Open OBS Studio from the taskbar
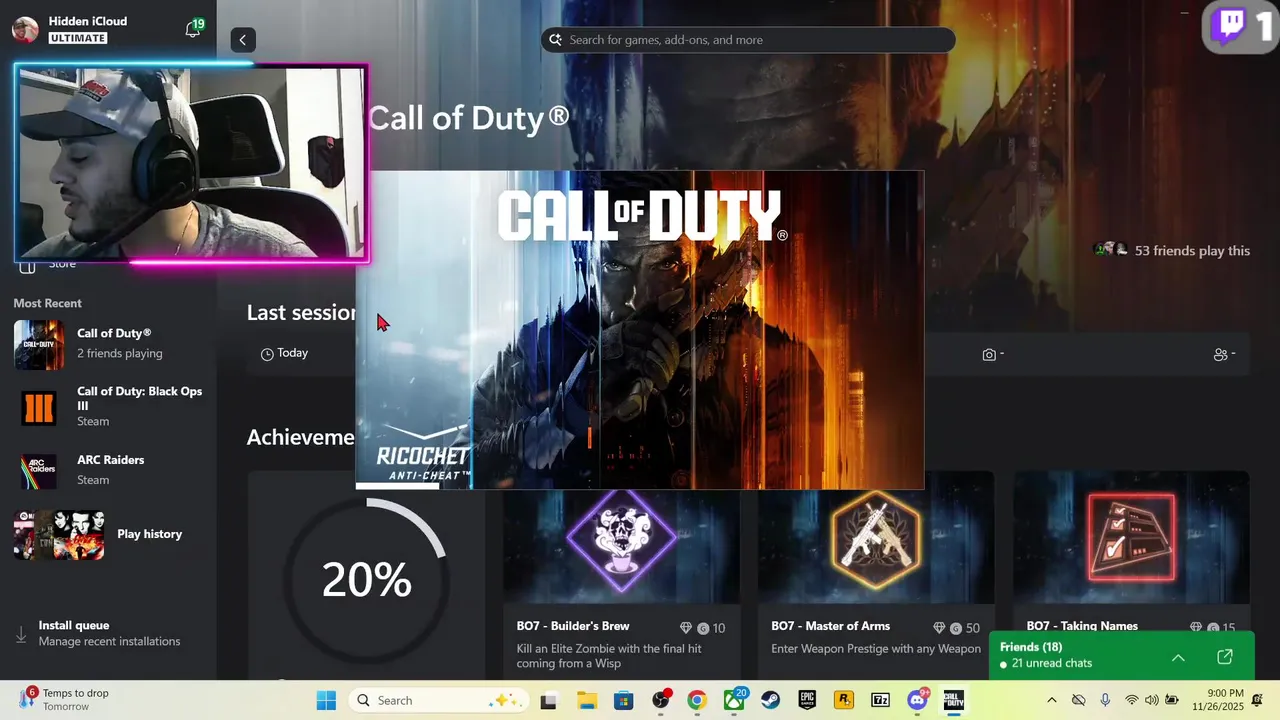The image size is (1280, 720). 660,701
